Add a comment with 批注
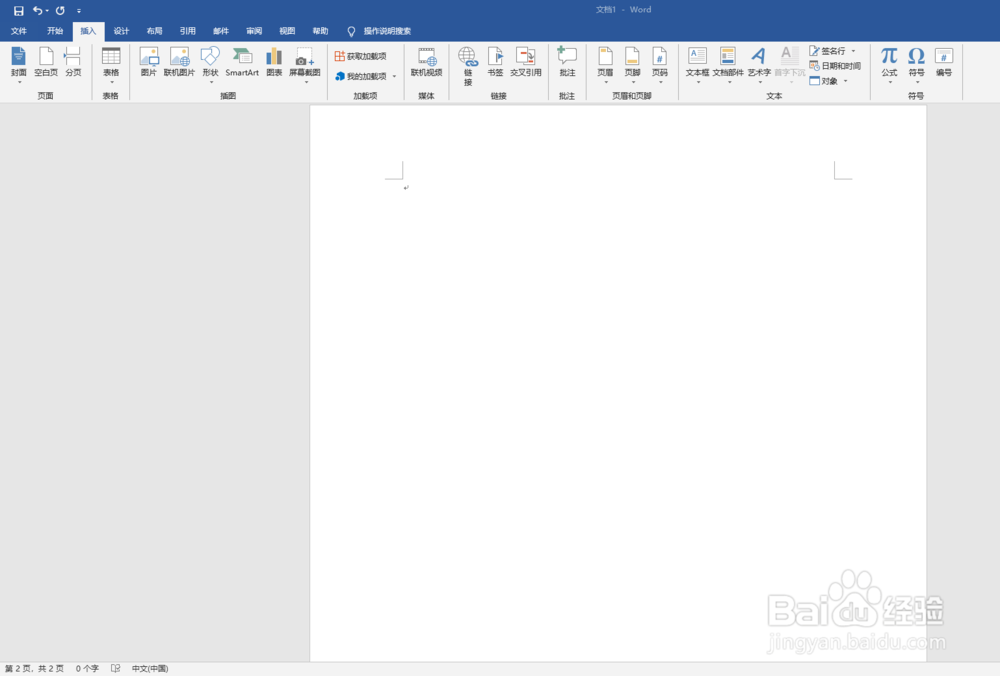This screenshot has width=1000, height=676. point(567,62)
